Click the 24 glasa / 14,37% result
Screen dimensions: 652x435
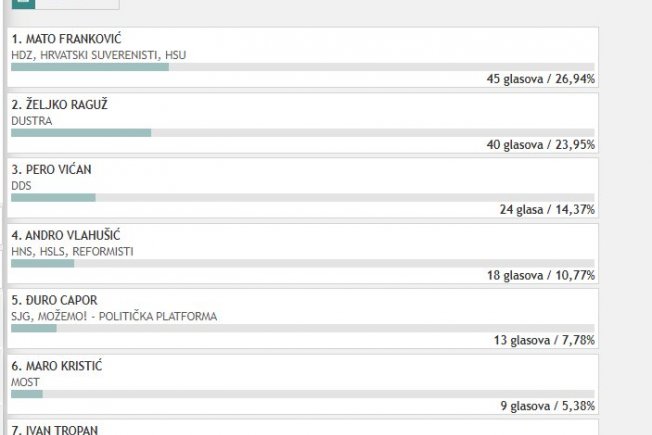click(547, 210)
